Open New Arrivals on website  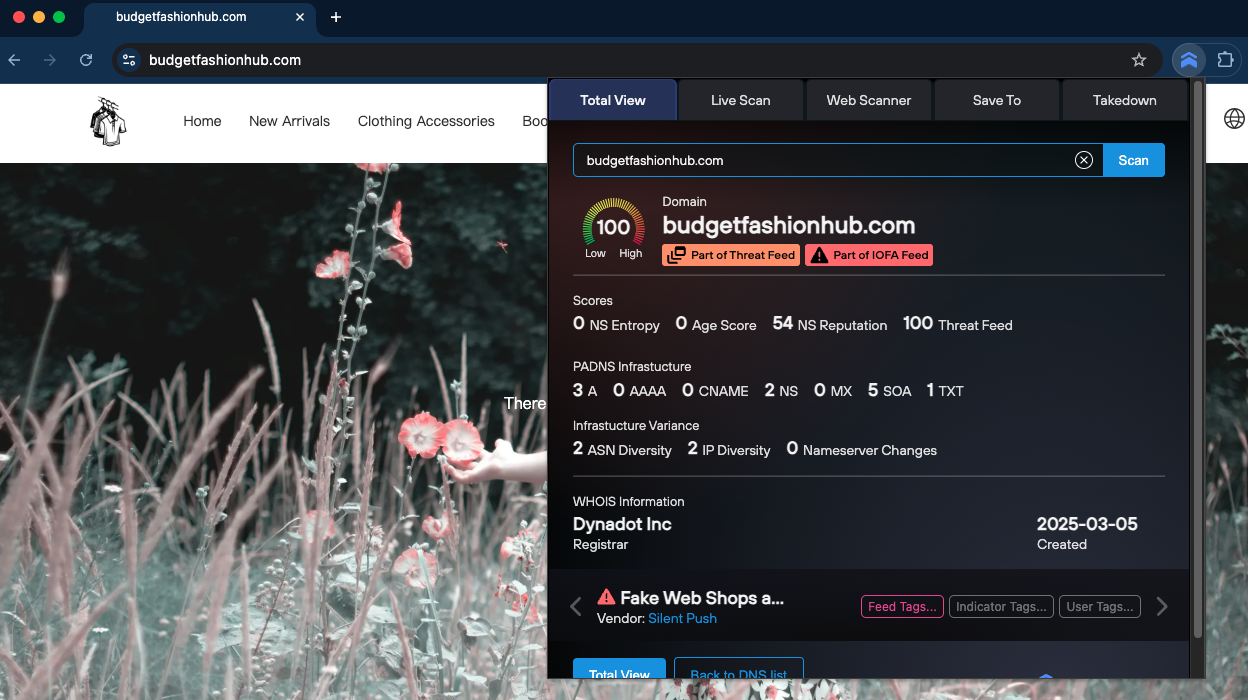point(289,121)
